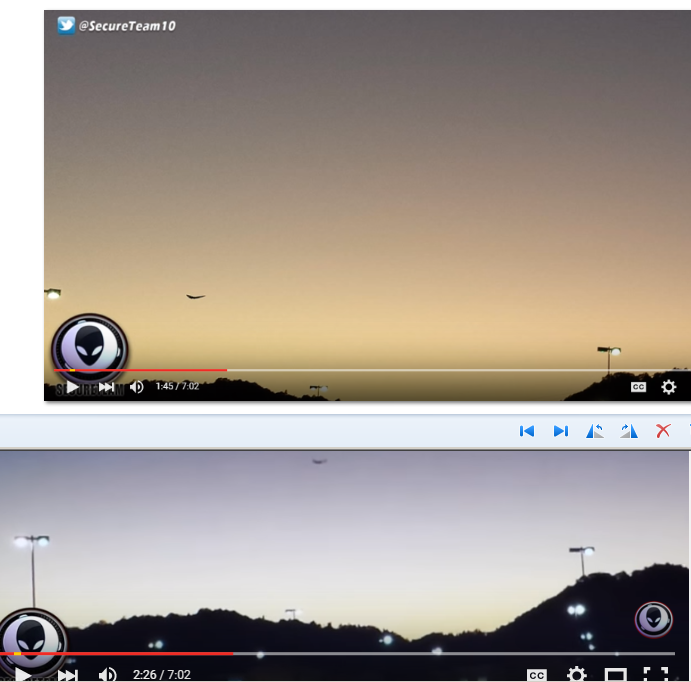Skip to next video in upper player

tap(106, 387)
